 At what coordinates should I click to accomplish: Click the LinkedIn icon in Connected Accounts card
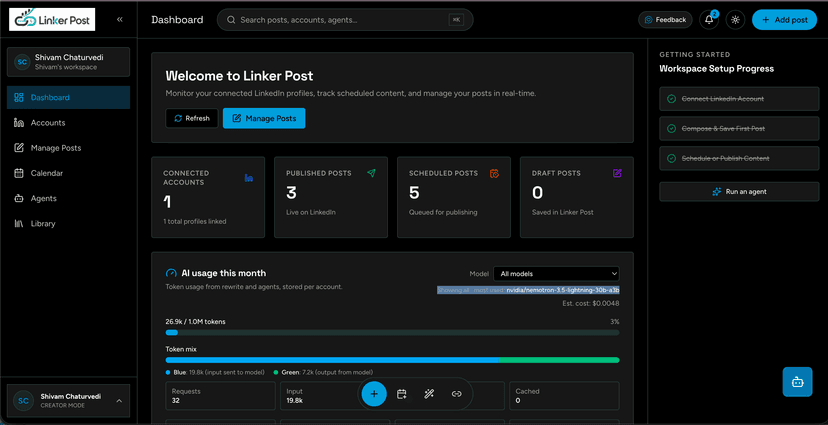click(249, 178)
